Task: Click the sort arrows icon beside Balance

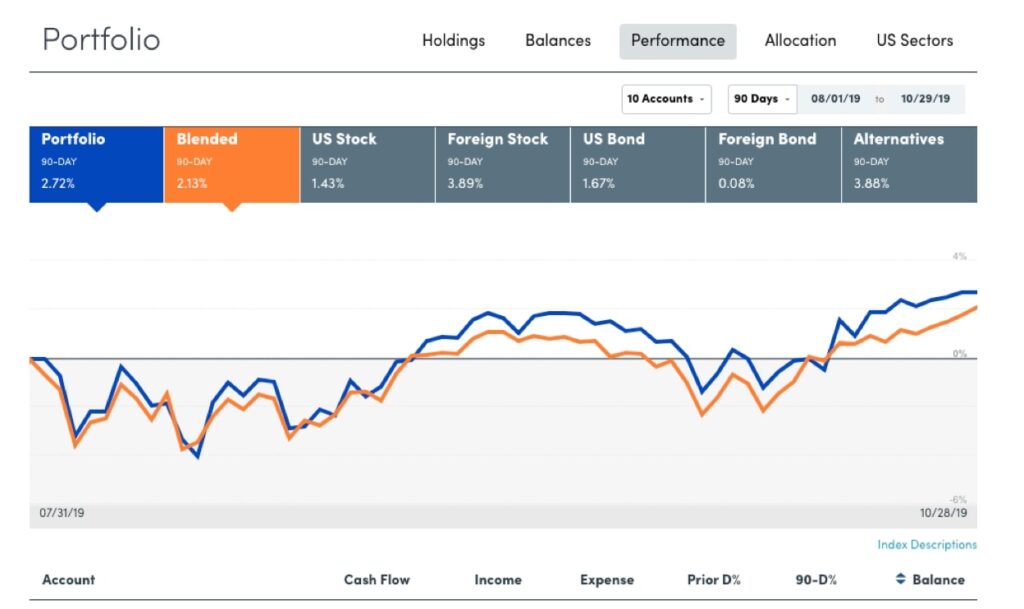Action: coord(900,579)
